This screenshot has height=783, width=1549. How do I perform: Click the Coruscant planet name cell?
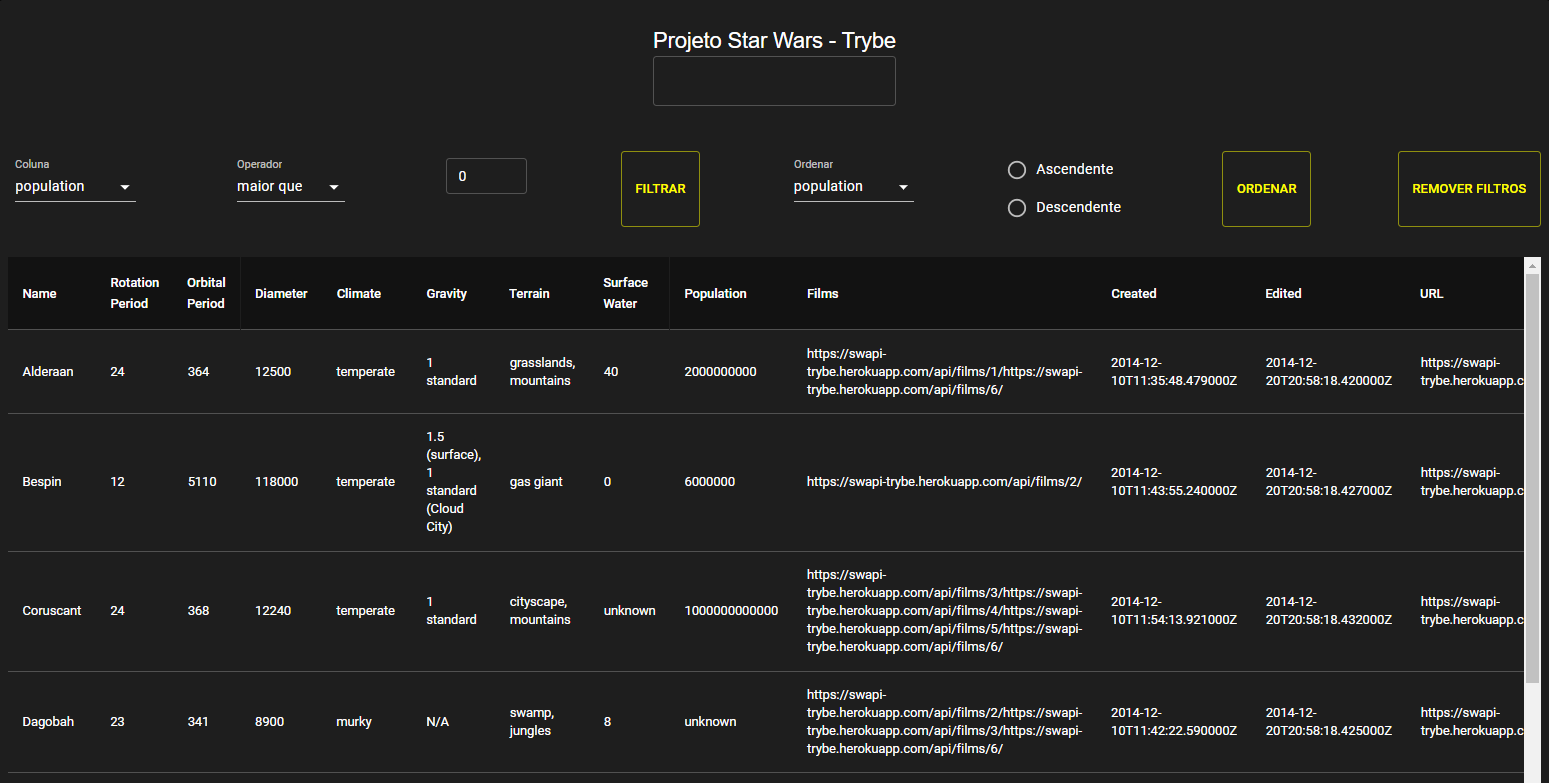click(52, 611)
